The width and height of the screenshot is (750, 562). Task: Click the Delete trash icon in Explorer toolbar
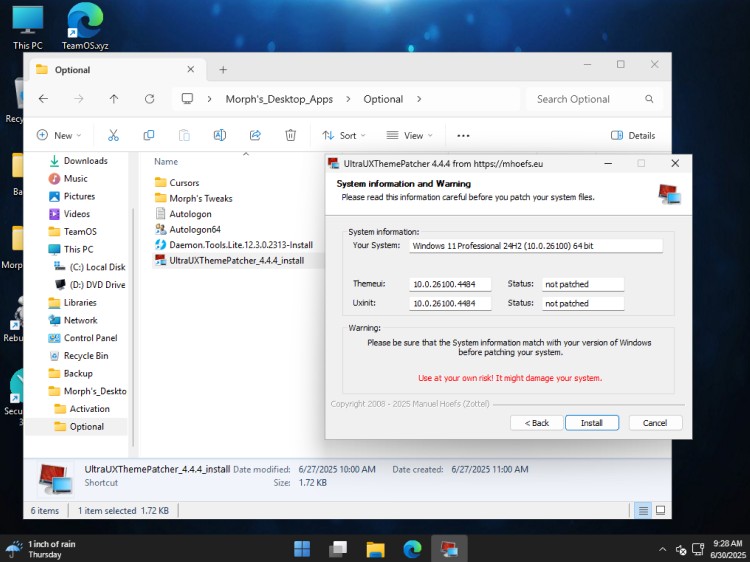coord(290,135)
